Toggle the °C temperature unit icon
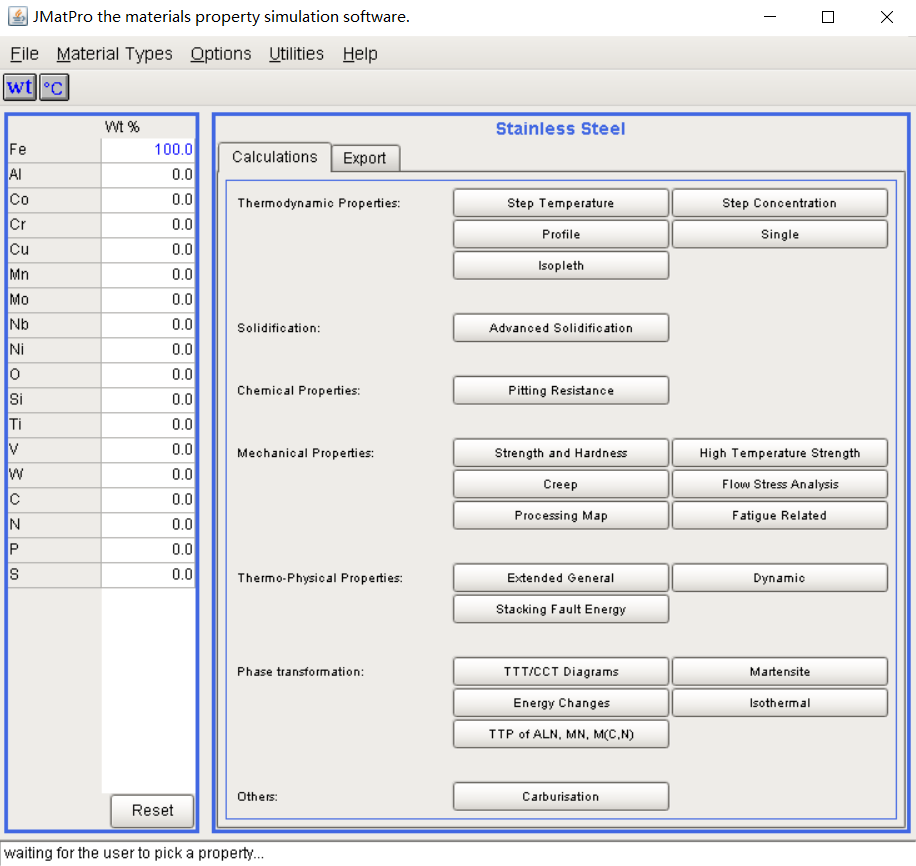The width and height of the screenshot is (916, 866). [x=54, y=87]
